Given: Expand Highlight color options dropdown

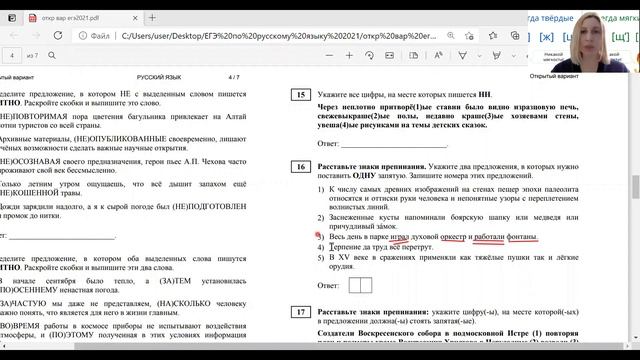Looking at the screenshot, I should pyautogui.click(x=514, y=56).
